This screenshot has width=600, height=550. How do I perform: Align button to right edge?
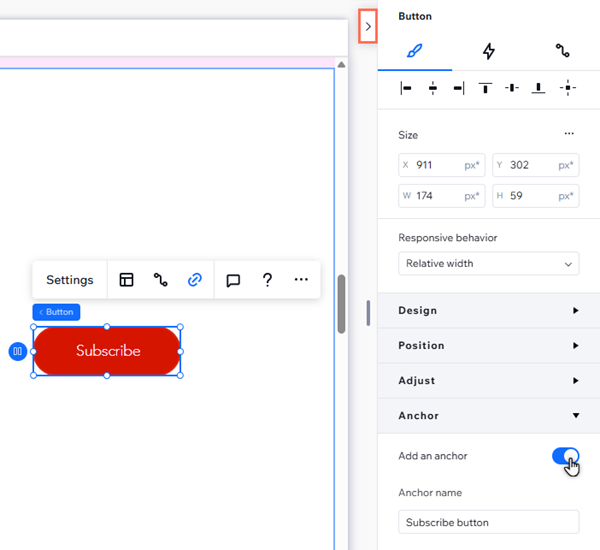tap(459, 88)
